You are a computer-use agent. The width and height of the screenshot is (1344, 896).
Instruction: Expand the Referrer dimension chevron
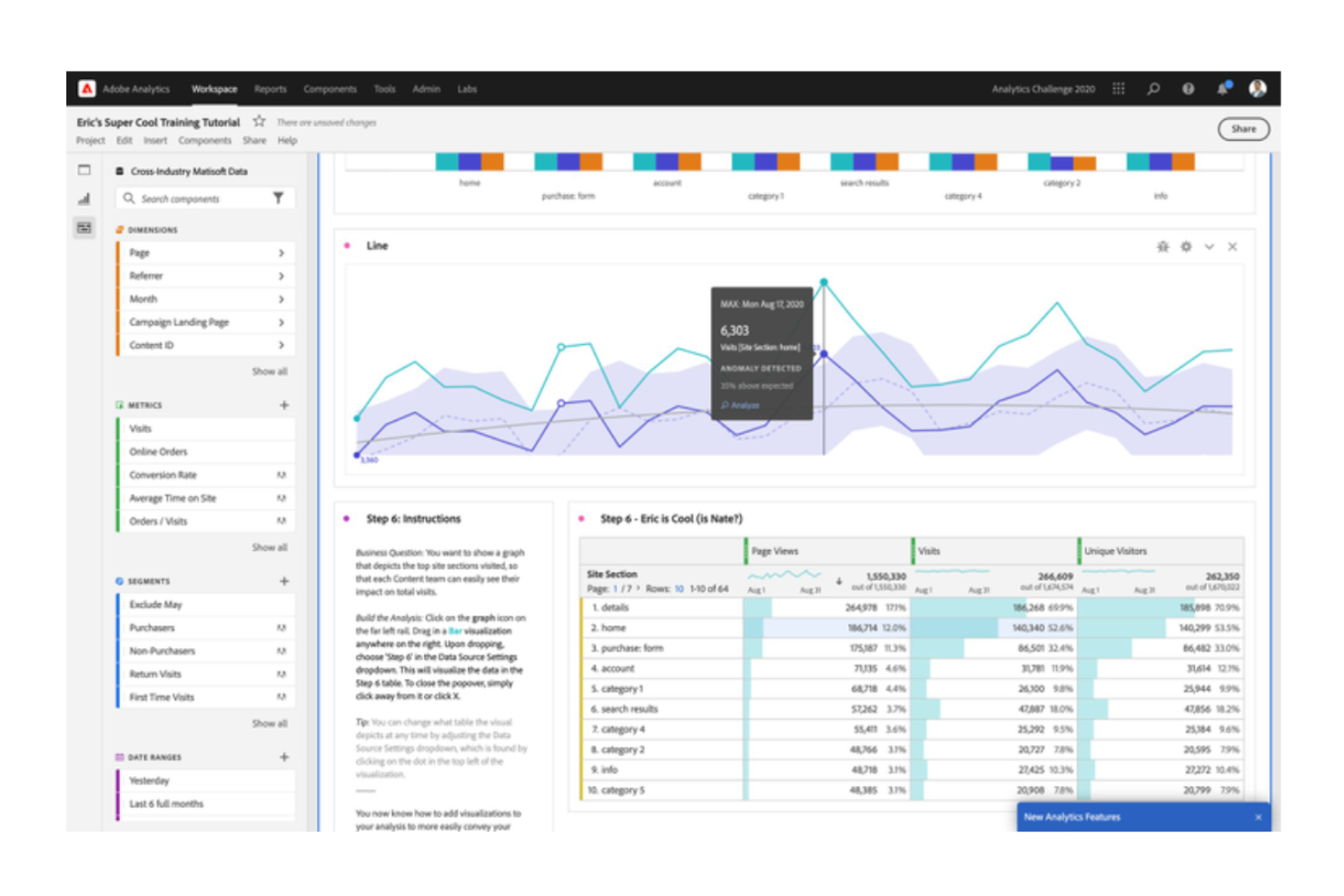coord(282,276)
